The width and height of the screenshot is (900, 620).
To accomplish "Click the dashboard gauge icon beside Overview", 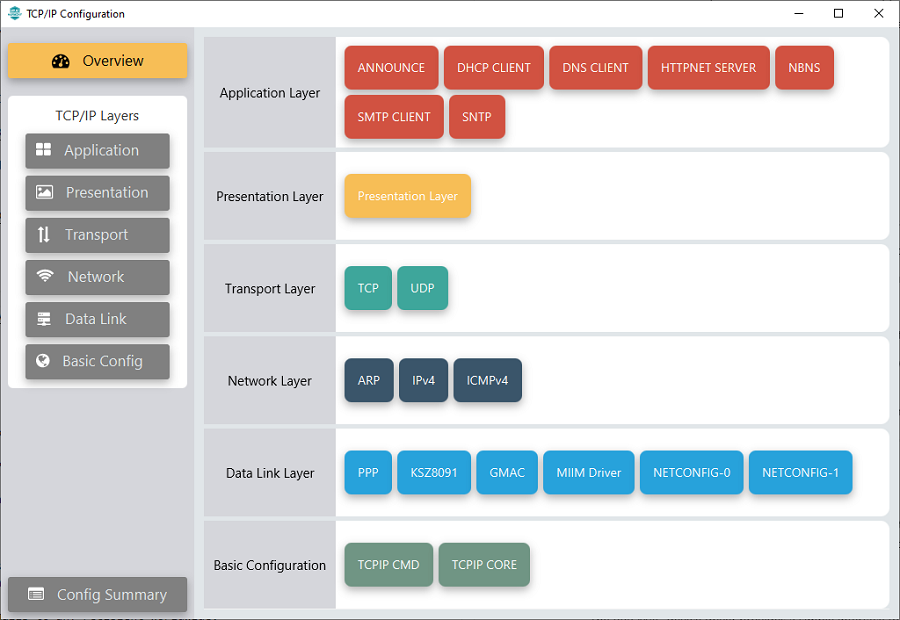I will 61,61.
